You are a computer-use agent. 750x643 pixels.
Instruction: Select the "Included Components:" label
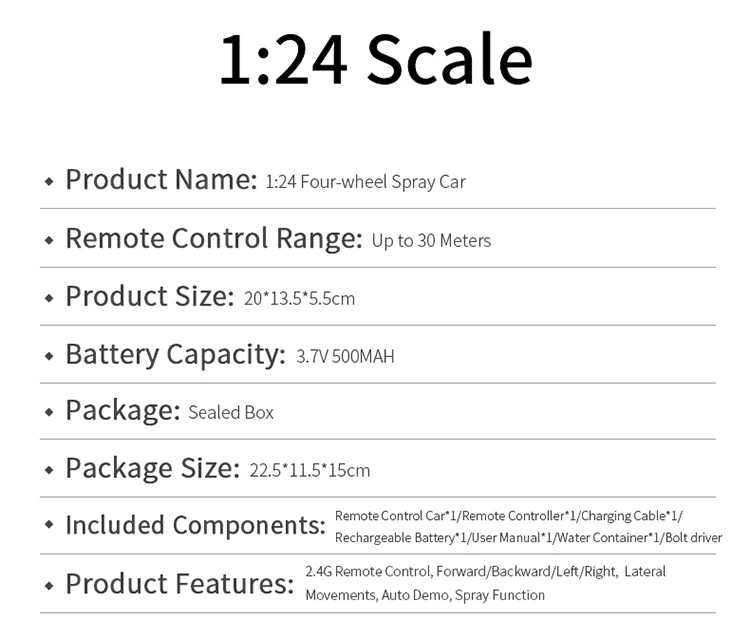[x=195, y=525]
